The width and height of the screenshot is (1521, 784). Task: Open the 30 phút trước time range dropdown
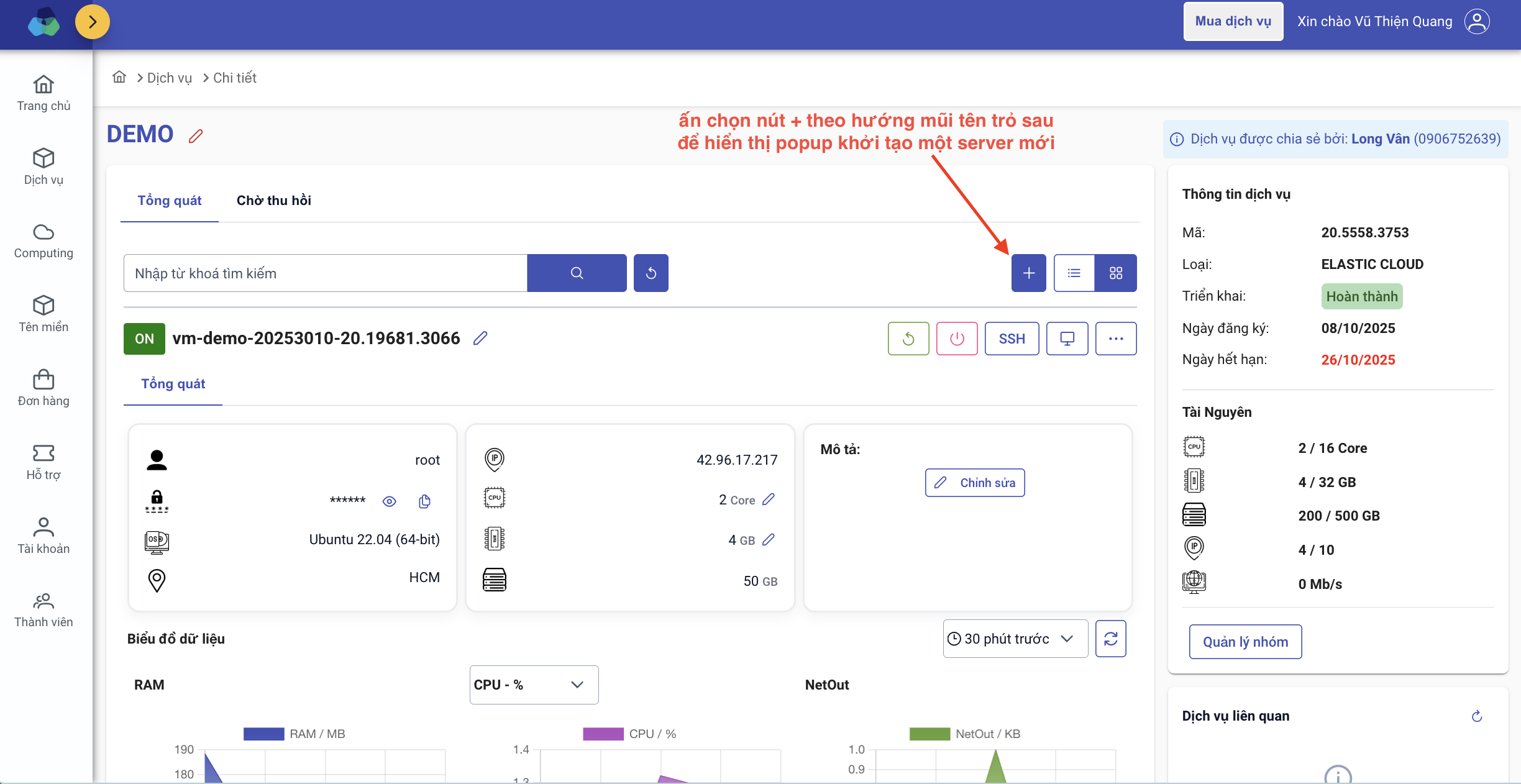[1015, 639]
